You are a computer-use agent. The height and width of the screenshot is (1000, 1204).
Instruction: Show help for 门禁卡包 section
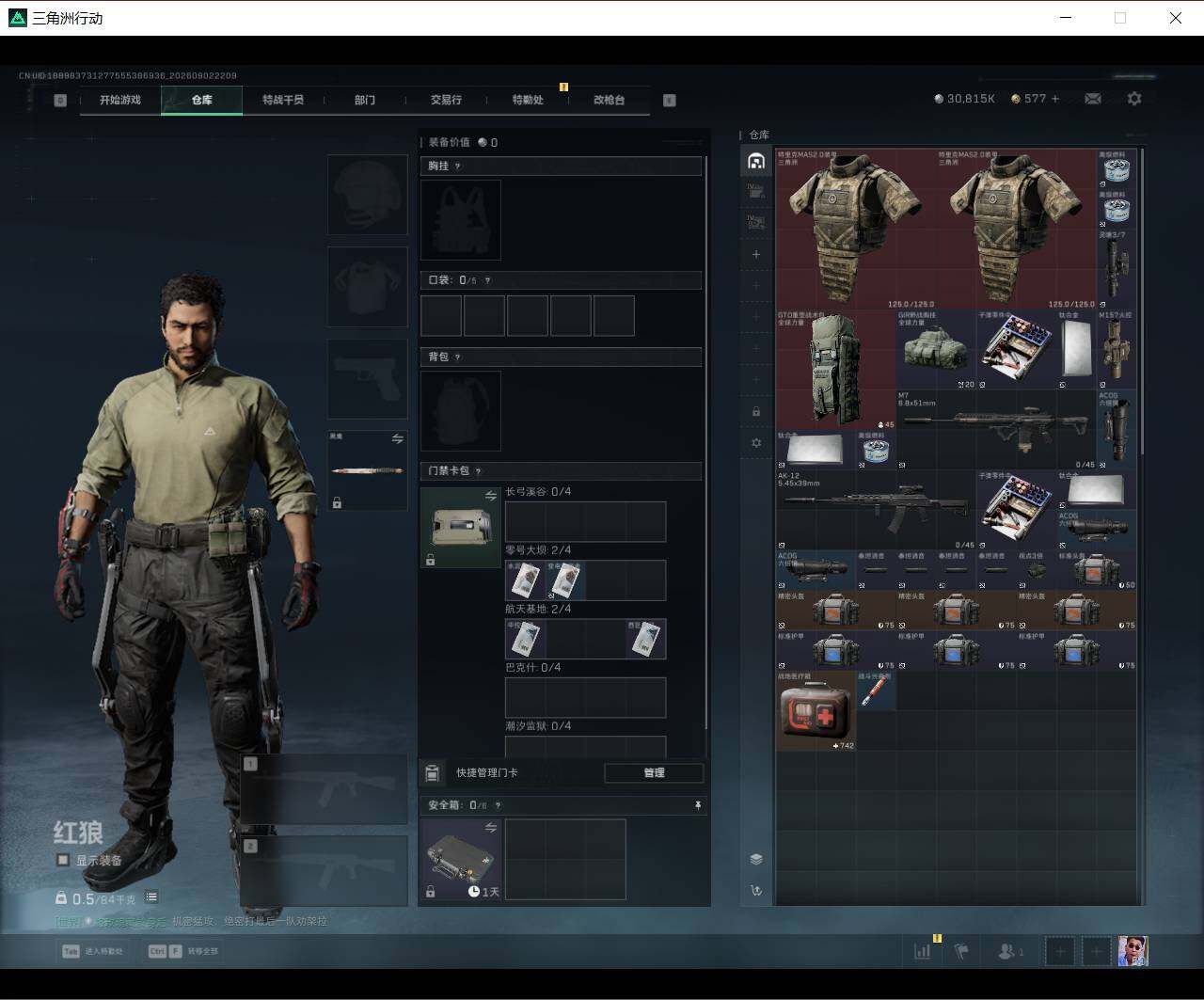[x=478, y=471]
